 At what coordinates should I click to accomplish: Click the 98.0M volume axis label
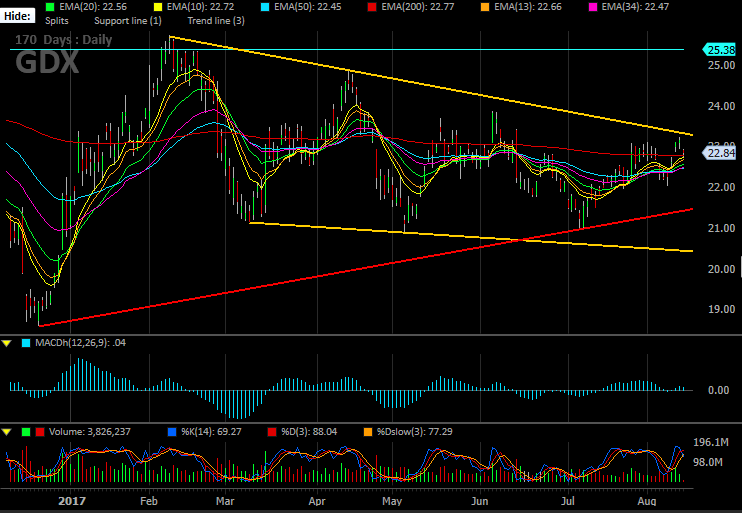tap(708, 462)
